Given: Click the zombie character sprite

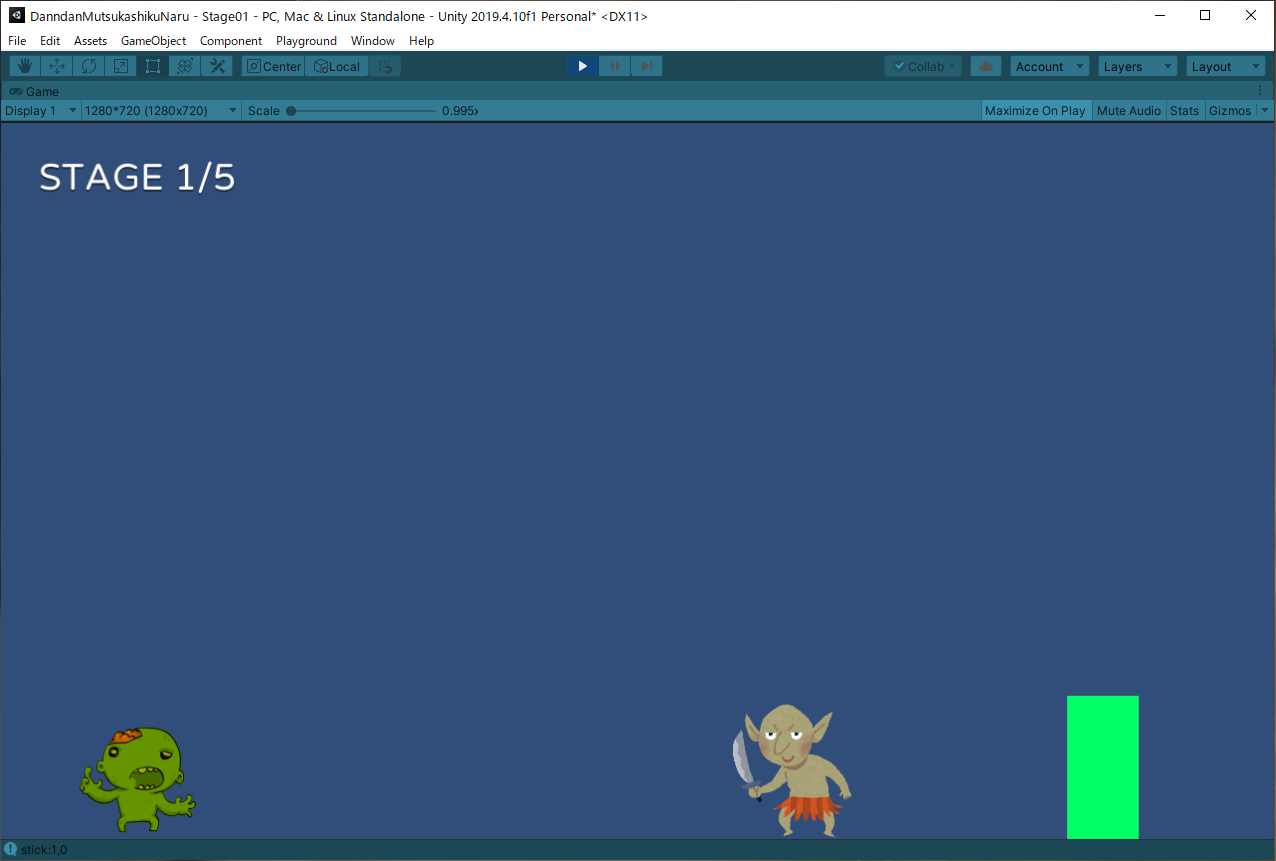Looking at the screenshot, I should coord(138,779).
